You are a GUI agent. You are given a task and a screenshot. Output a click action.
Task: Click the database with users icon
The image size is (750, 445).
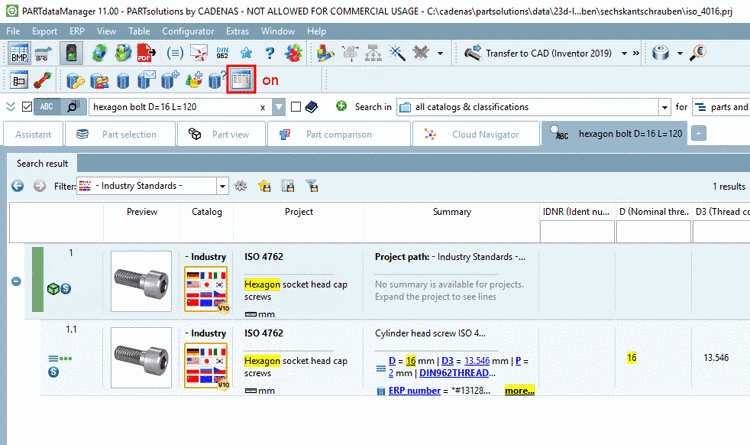coord(99,80)
